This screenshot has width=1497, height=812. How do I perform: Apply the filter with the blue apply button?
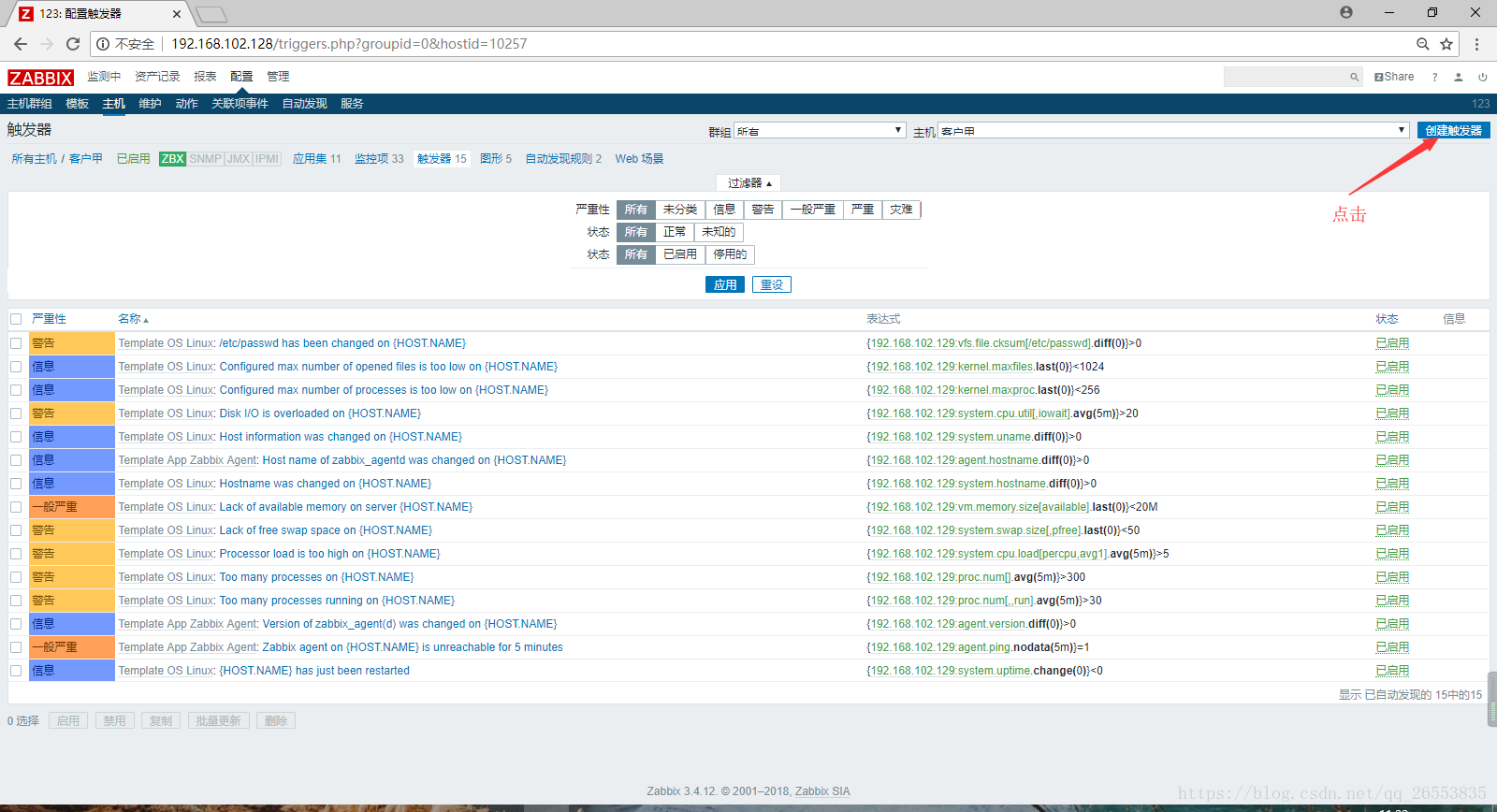[x=725, y=284]
